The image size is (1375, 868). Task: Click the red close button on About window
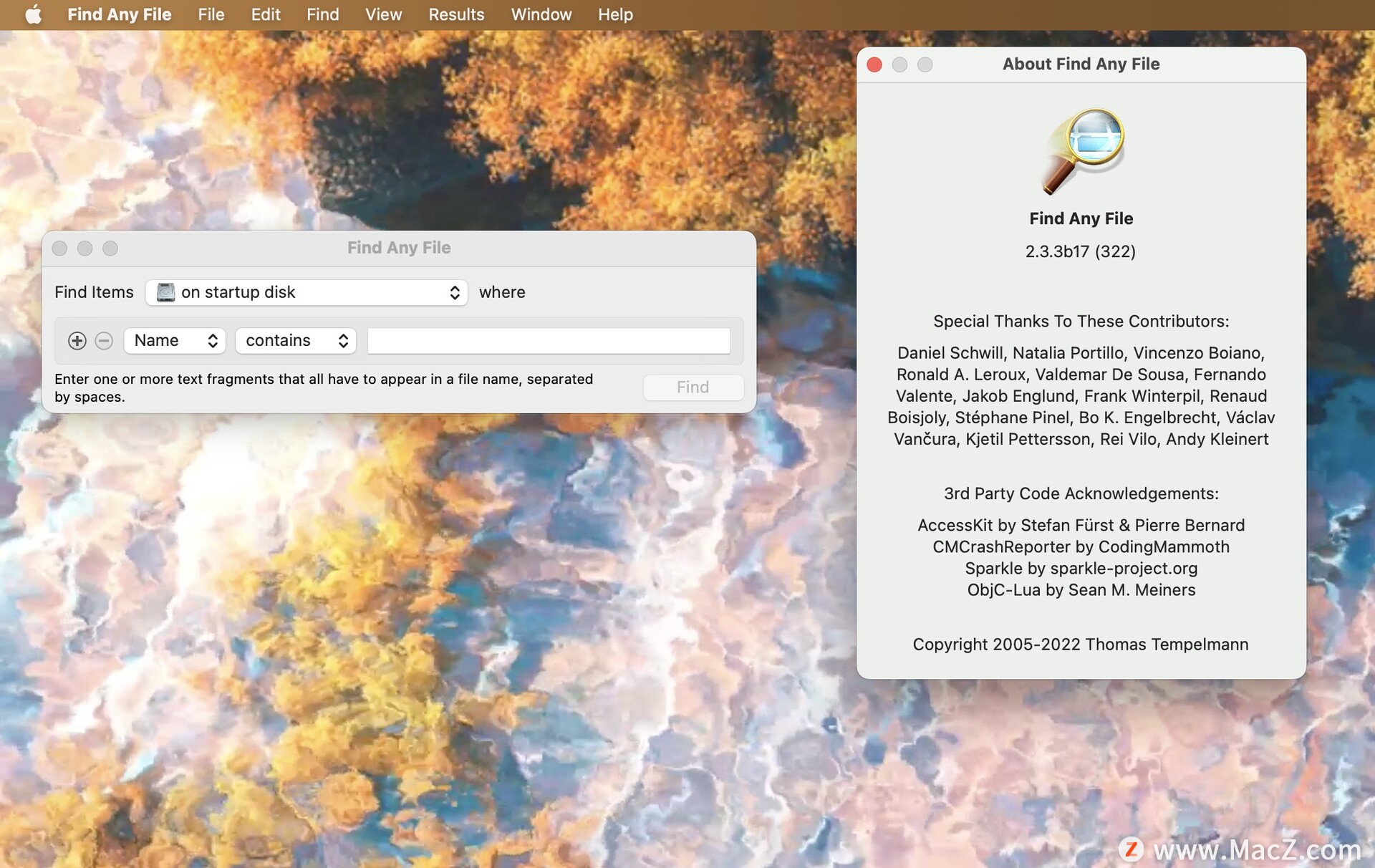[874, 63]
